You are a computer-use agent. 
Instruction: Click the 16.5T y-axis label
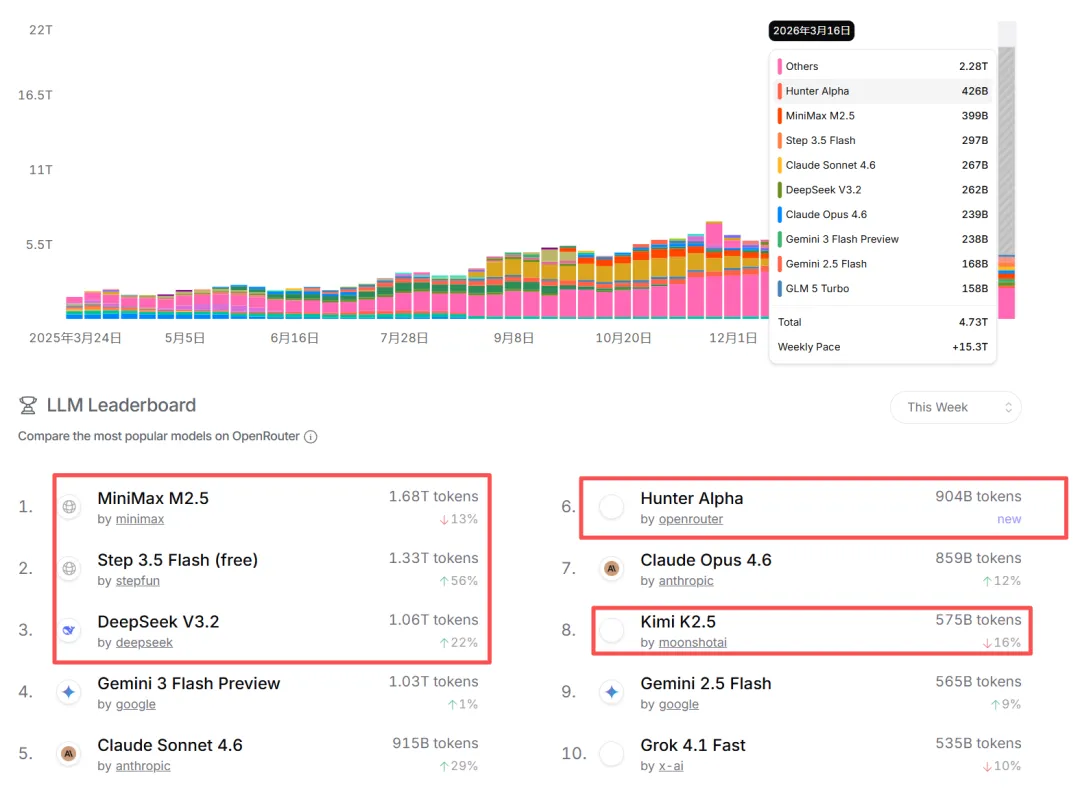point(35,95)
